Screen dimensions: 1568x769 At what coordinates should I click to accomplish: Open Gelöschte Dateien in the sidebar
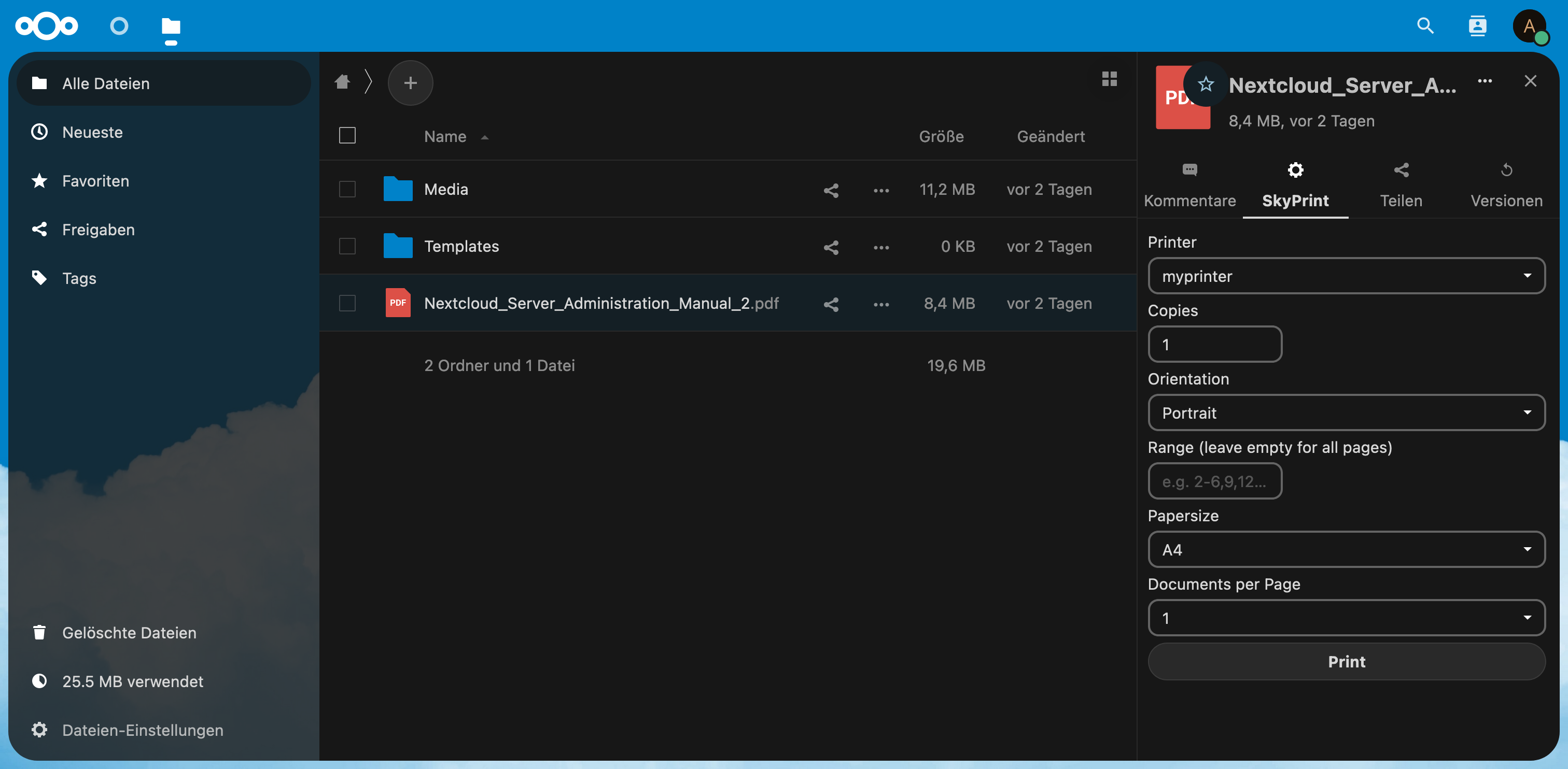click(x=129, y=633)
